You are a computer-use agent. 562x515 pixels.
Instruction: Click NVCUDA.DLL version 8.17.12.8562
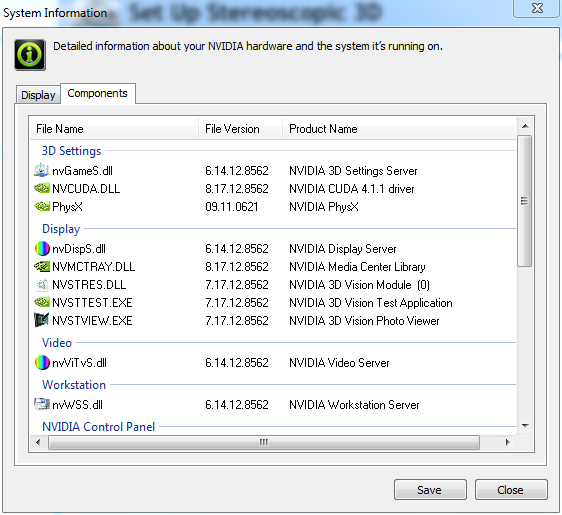tap(237, 189)
